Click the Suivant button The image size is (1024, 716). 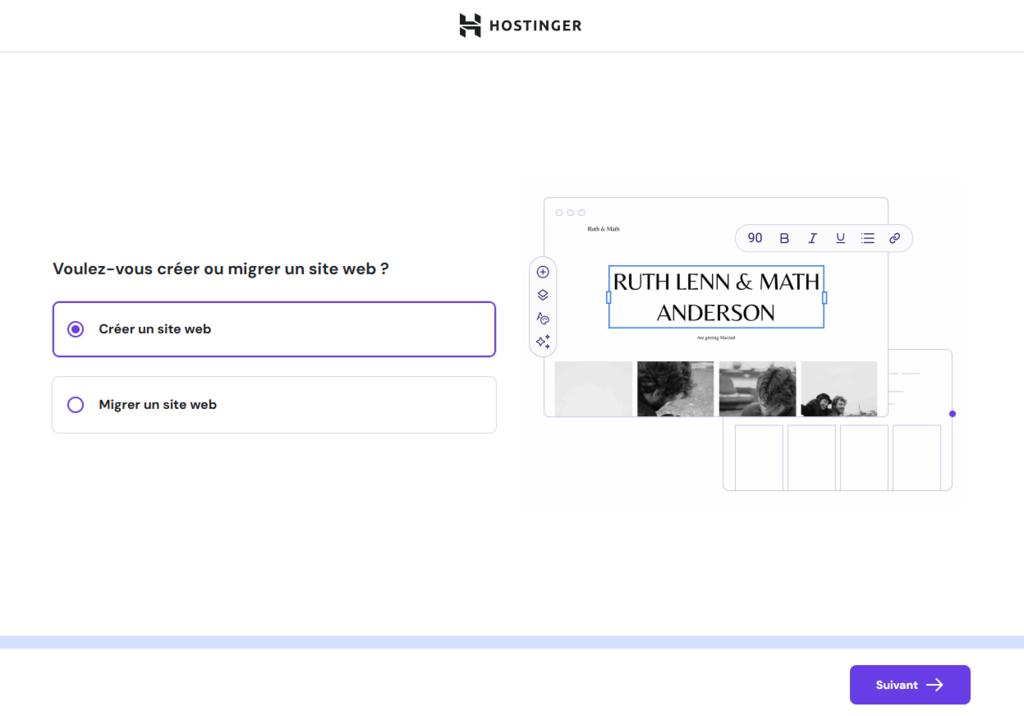[909, 684]
